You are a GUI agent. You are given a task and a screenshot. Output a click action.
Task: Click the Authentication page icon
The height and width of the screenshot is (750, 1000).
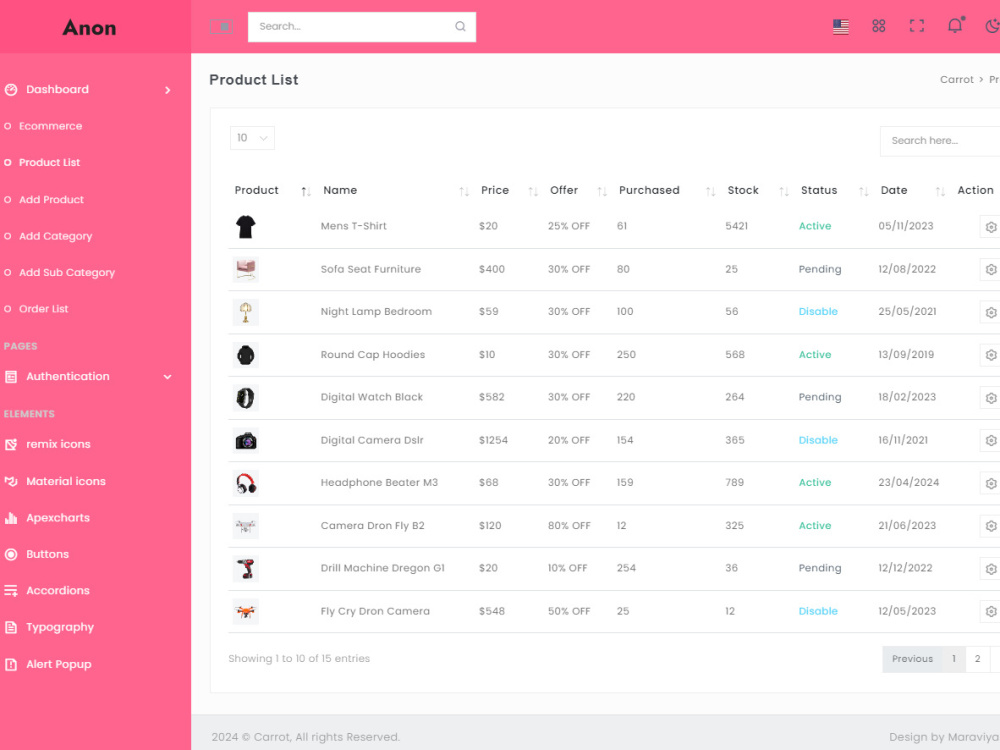point(11,377)
